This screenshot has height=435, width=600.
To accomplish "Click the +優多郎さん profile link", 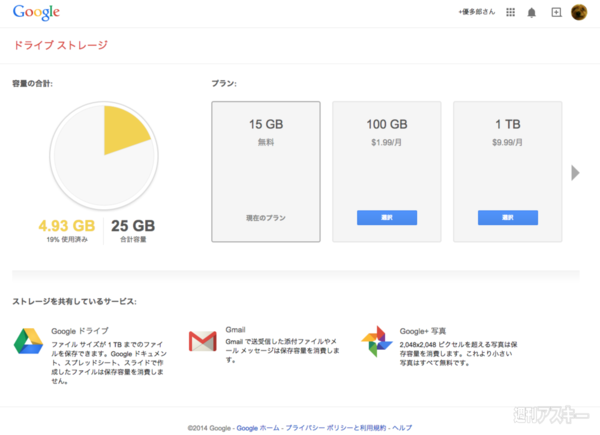I will pos(477,12).
